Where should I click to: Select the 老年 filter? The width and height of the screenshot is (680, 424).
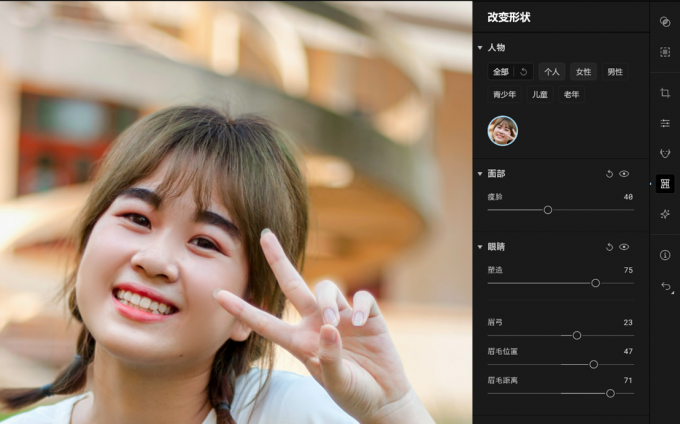572,95
